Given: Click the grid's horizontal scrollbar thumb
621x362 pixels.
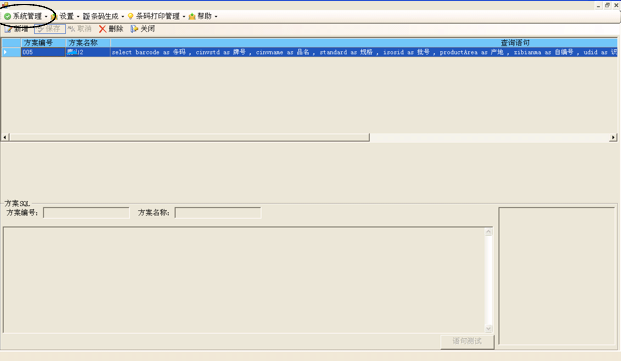Looking at the screenshot, I should point(189,137).
